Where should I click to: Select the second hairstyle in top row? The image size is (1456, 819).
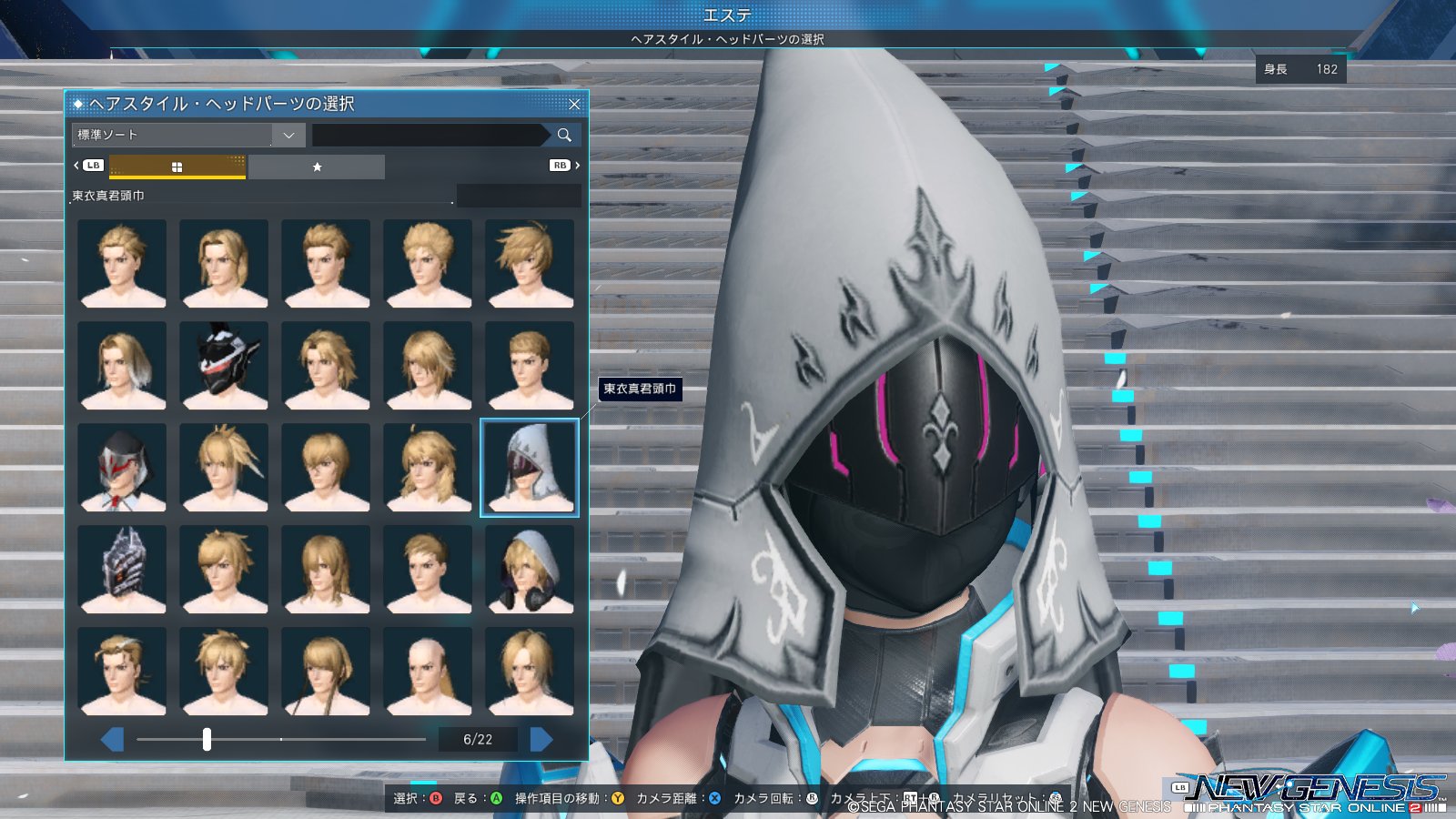tap(224, 263)
